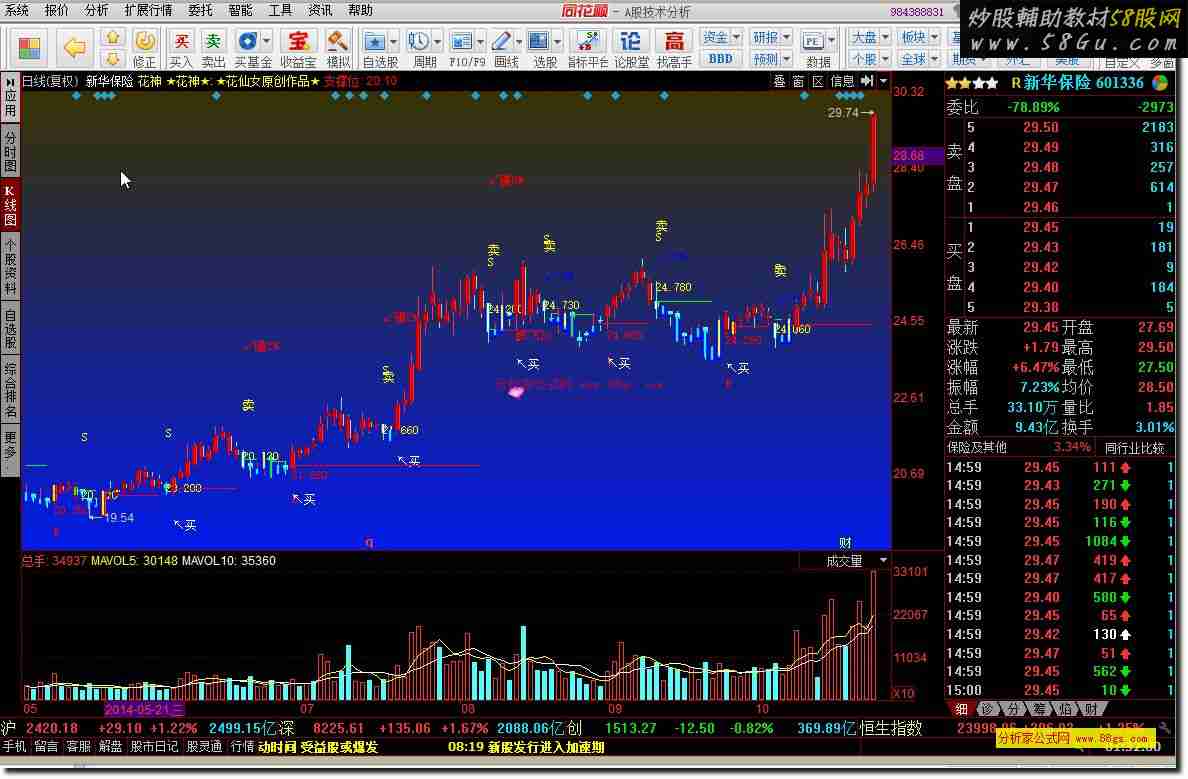Viewport: 1188px width, 779px height.
Task: Click the 周期 period clock icon
Action: pyautogui.click(x=418, y=42)
